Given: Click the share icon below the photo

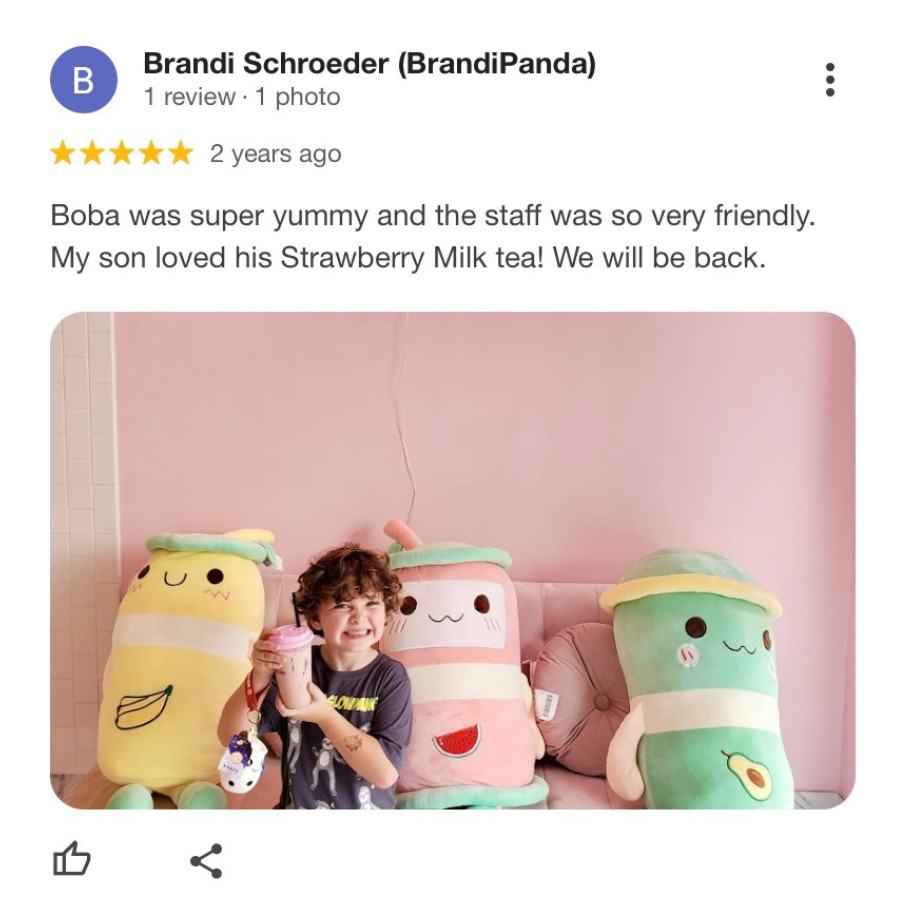Looking at the screenshot, I should click(x=206, y=860).
